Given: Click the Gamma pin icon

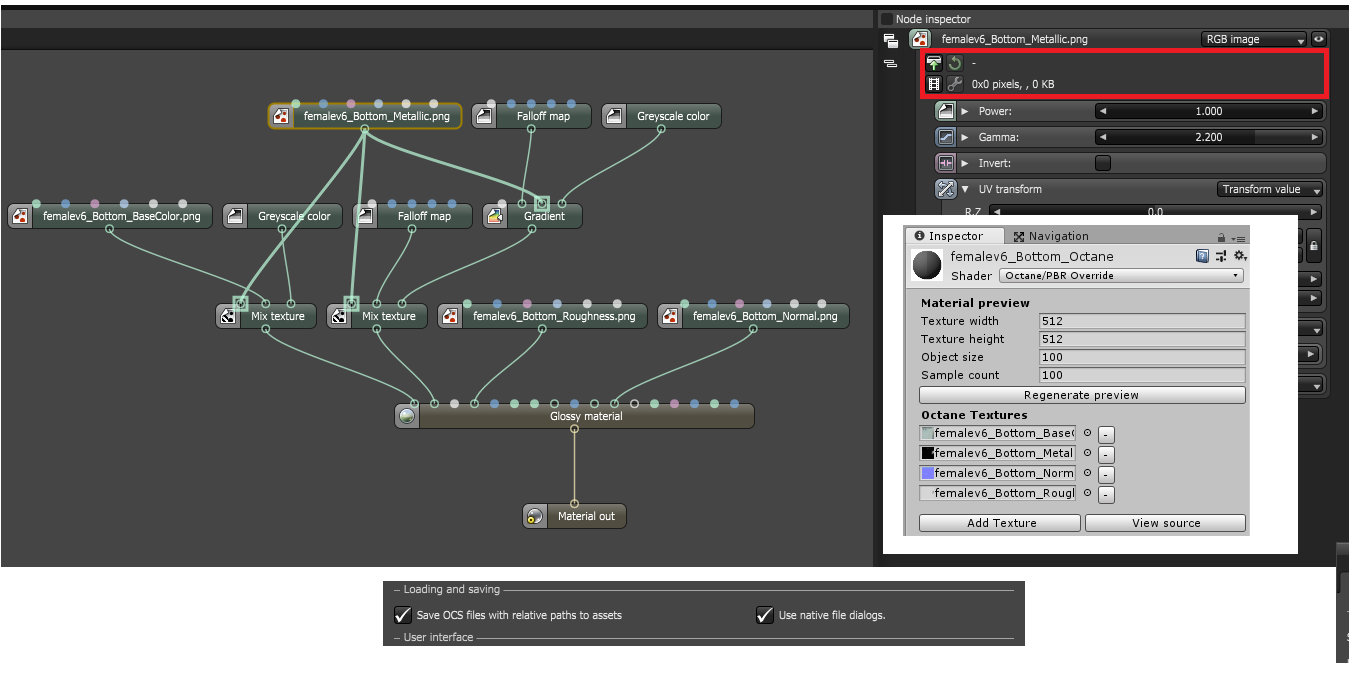Looking at the screenshot, I should click(x=945, y=137).
